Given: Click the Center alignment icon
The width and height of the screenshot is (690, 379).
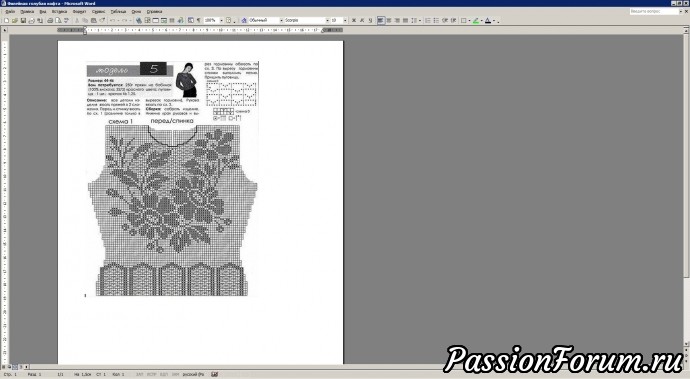Looking at the screenshot, I should 389,20.
